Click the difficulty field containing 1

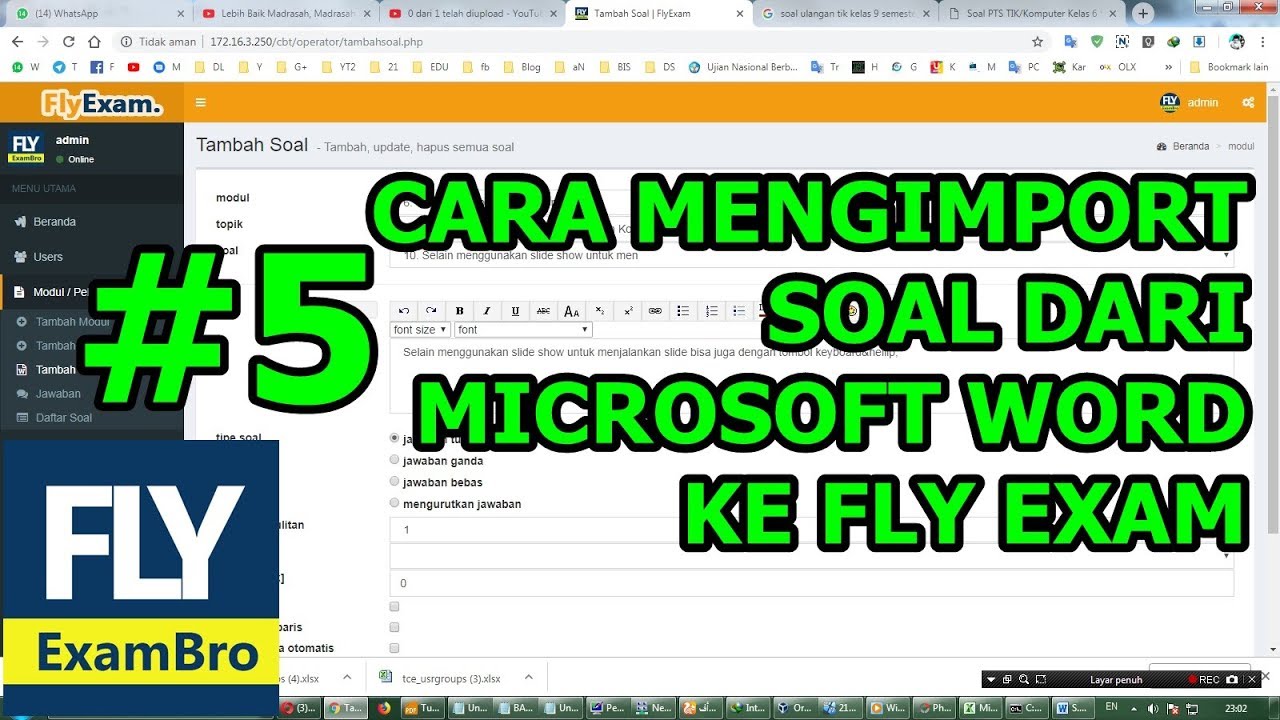coord(811,530)
